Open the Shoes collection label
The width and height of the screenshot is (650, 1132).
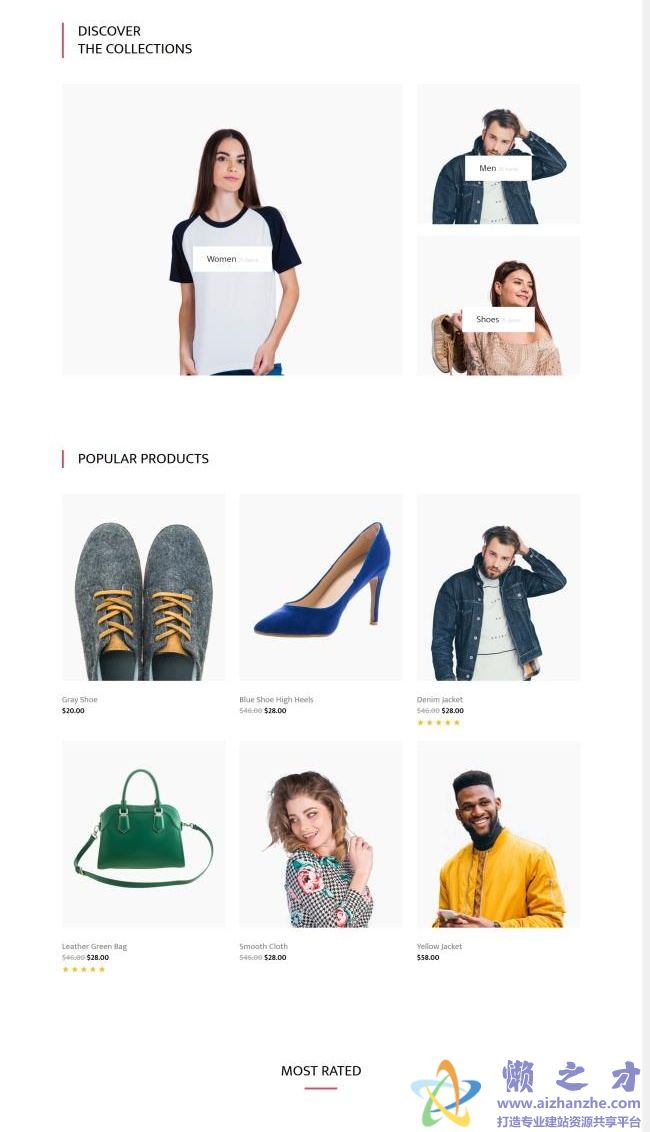coord(498,320)
